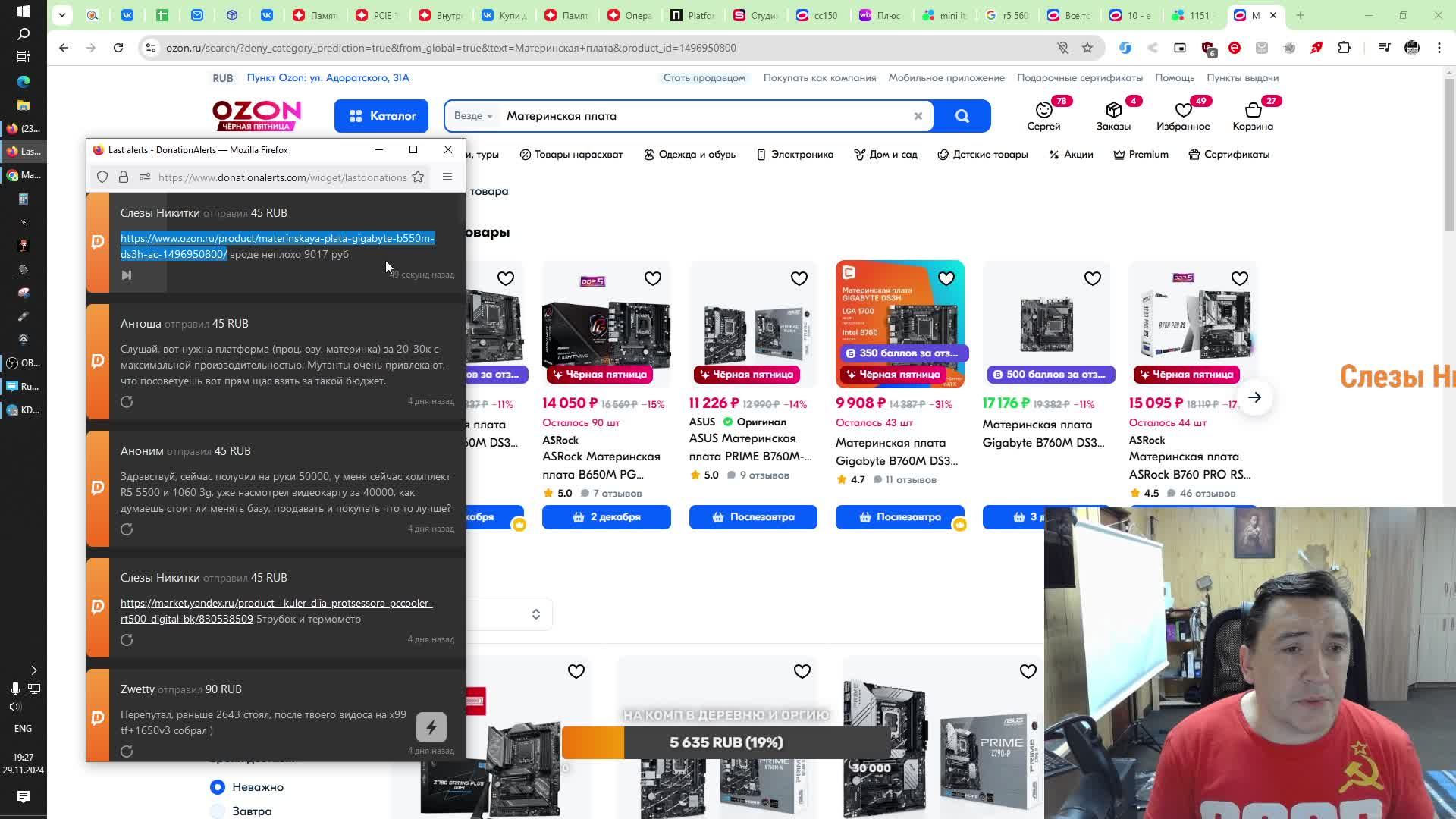Add ASRock B650M PG board to favorites
Viewport: 1456px width, 819px height.
tap(652, 278)
